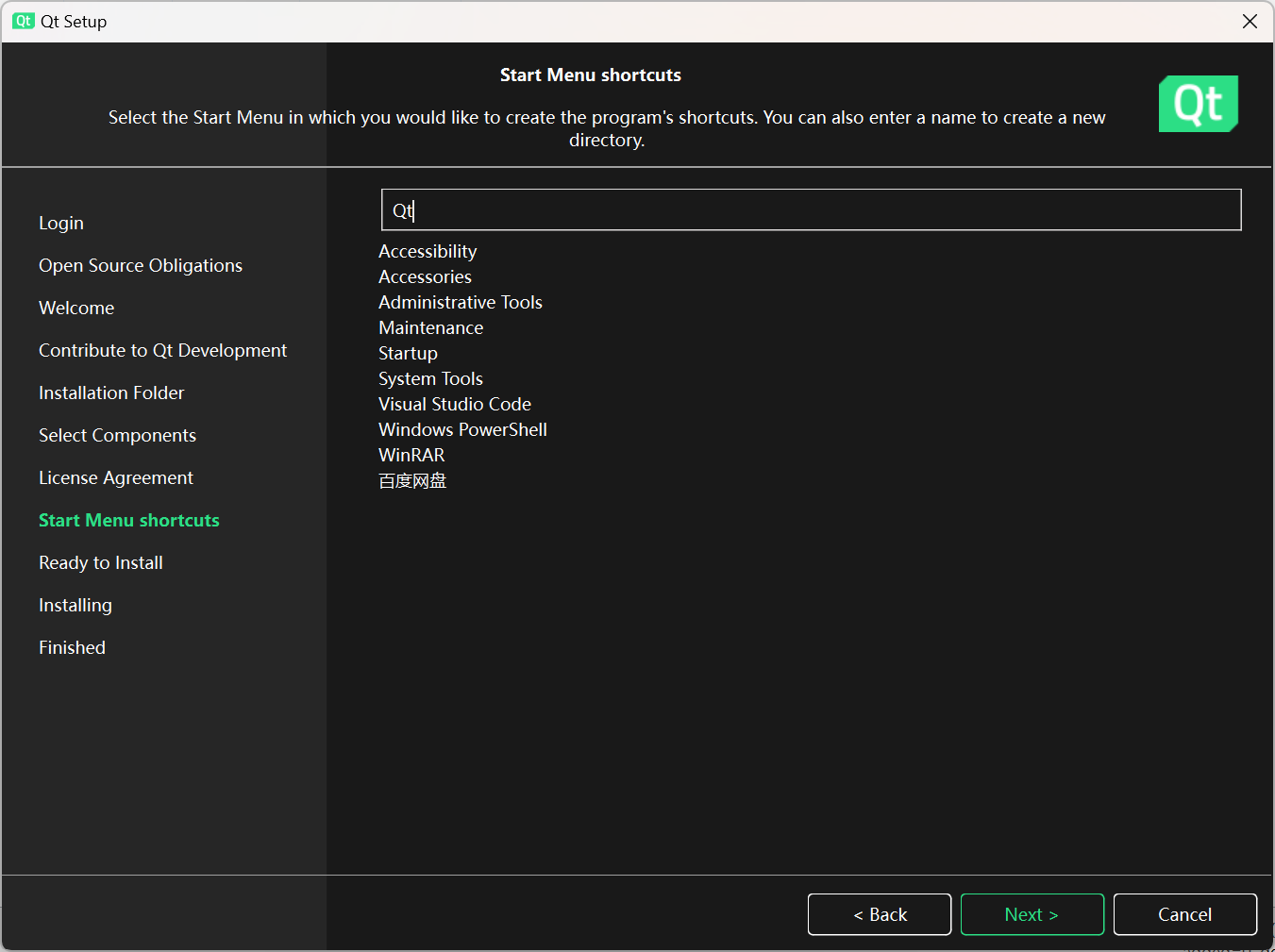
Task: Select the 百度网盘 folder entry
Action: click(x=412, y=480)
